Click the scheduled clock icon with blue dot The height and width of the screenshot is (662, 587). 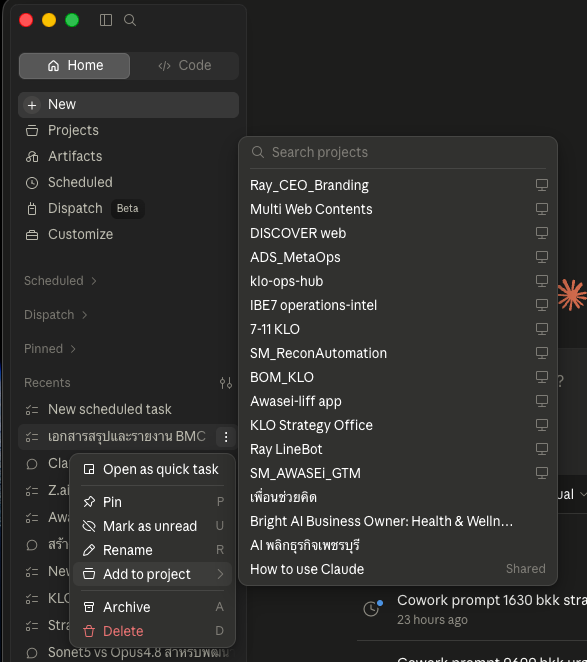372,608
